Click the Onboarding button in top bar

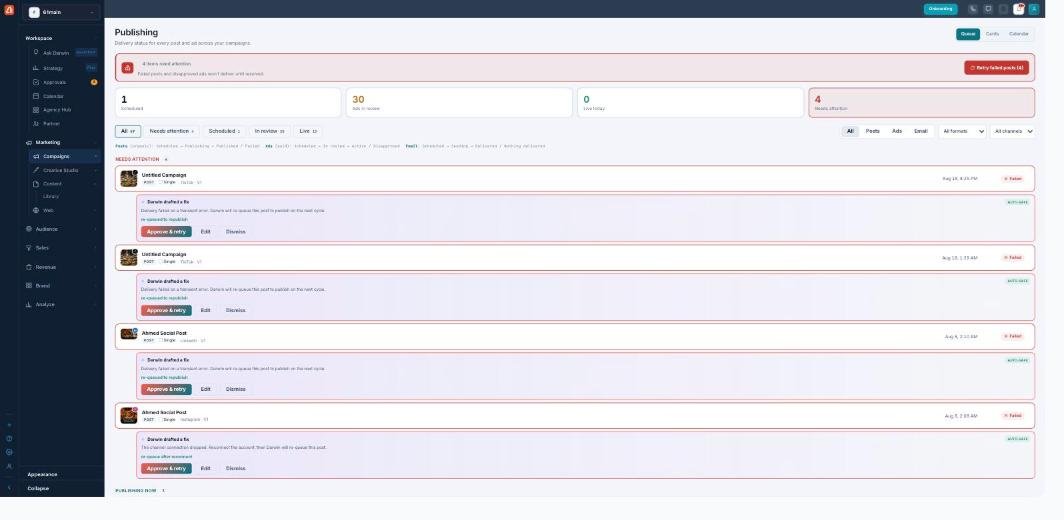click(x=940, y=9)
